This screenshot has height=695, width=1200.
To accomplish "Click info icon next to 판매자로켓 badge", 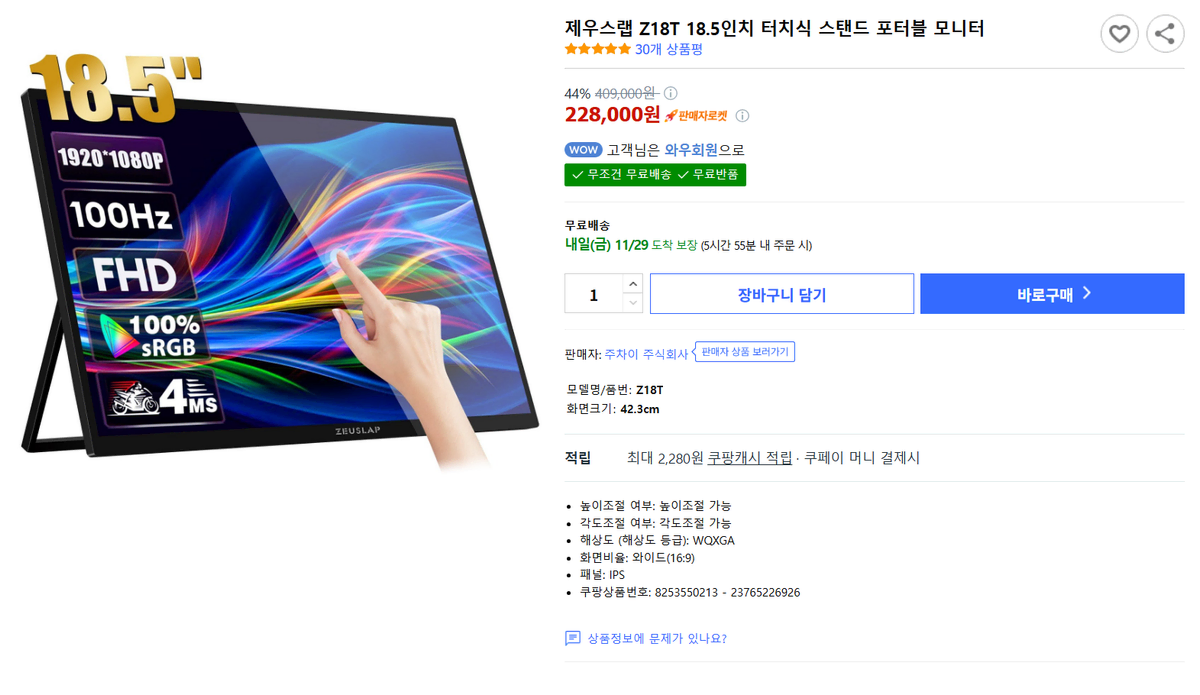I will point(743,116).
